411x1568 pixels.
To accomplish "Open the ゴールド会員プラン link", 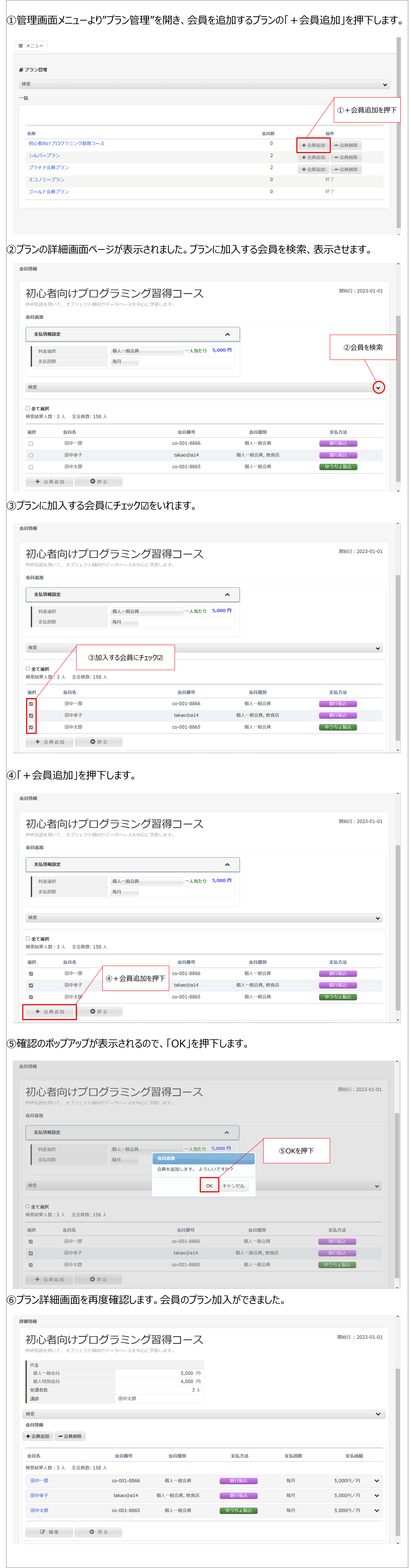I will click(49, 192).
